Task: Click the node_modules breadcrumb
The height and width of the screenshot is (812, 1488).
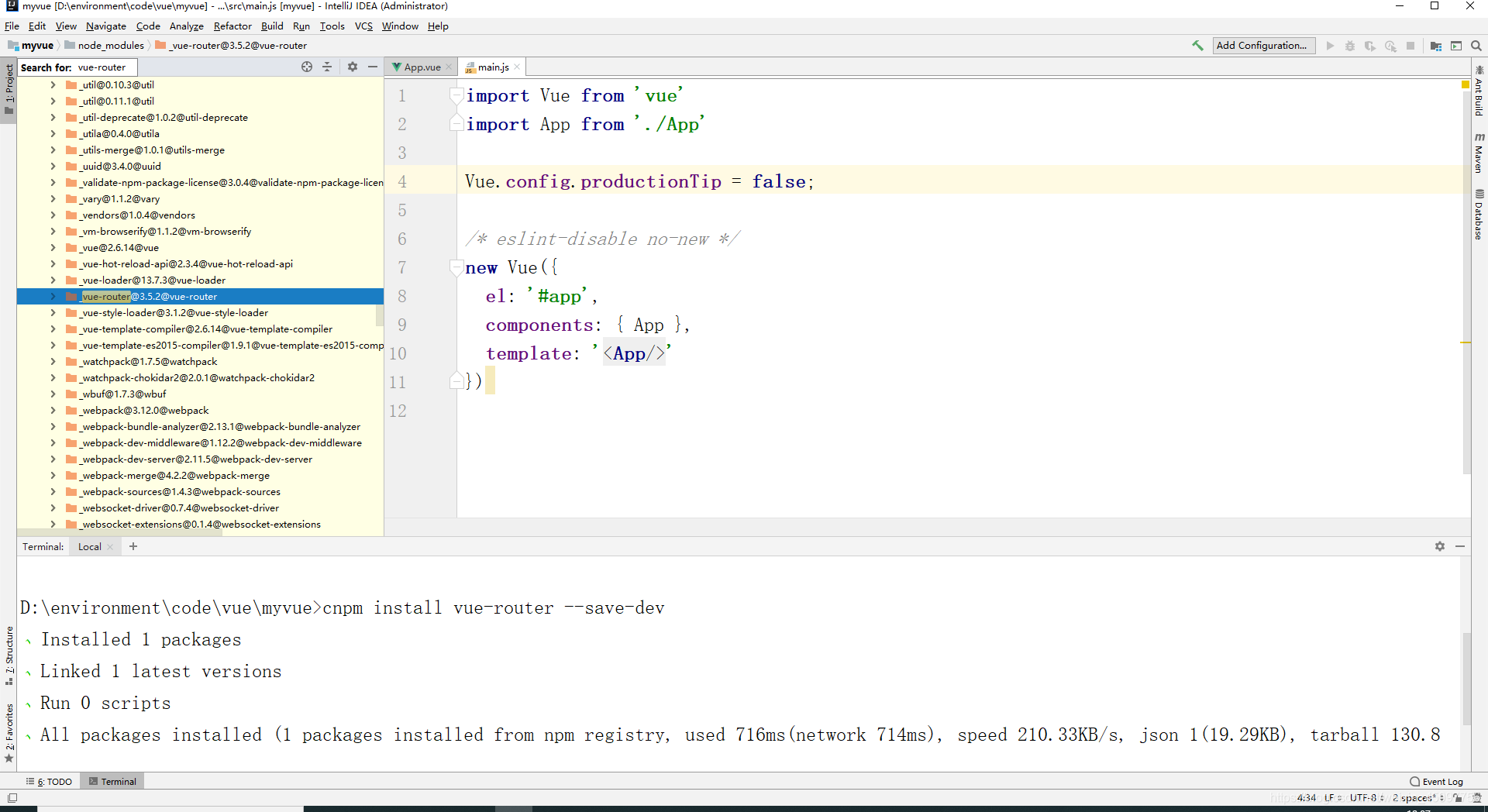Action: point(105,46)
